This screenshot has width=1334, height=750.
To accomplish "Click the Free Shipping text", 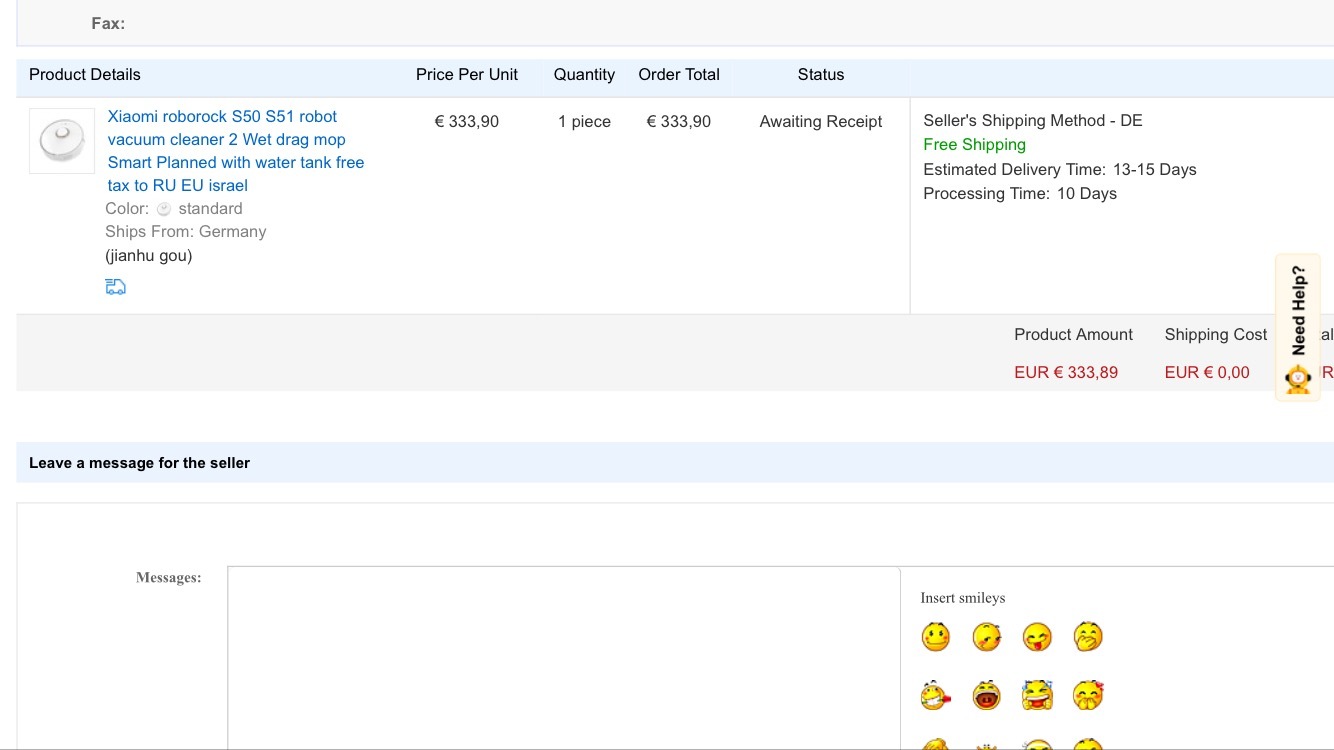I will (x=974, y=145).
